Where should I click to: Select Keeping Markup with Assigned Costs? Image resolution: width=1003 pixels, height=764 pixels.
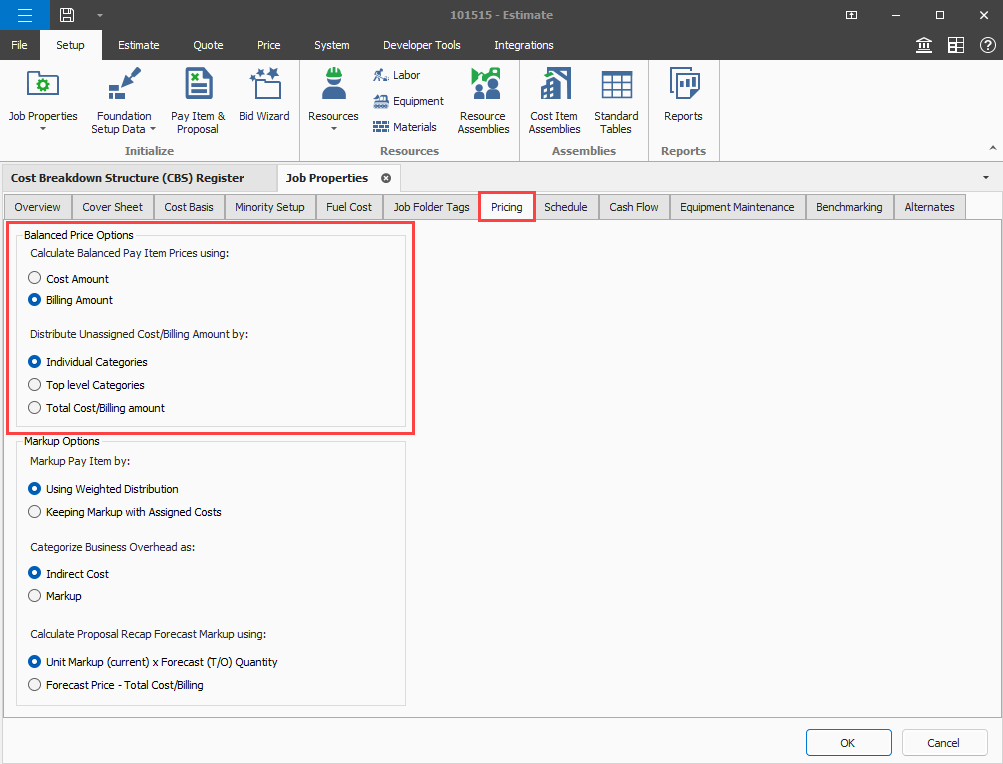(35, 512)
